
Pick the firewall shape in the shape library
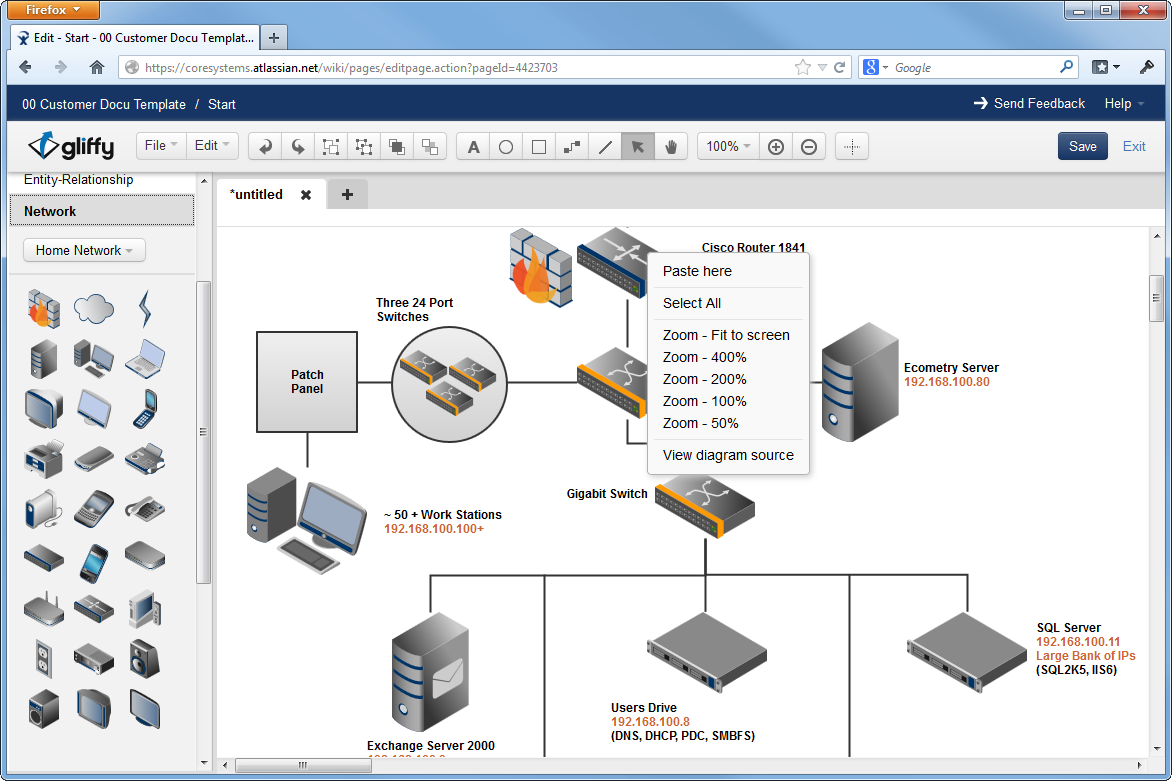43,309
